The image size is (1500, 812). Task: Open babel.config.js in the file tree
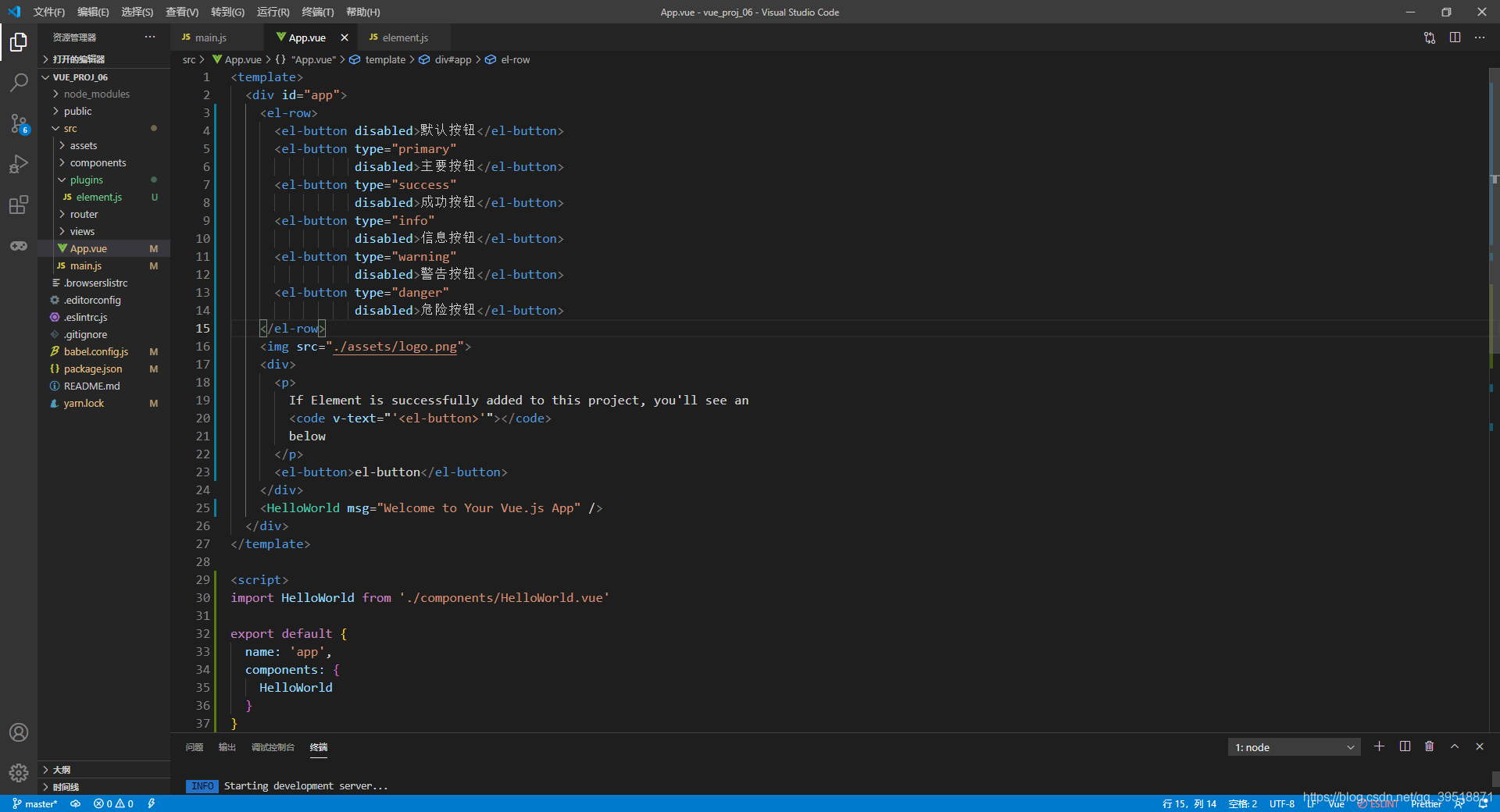pos(104,351)
